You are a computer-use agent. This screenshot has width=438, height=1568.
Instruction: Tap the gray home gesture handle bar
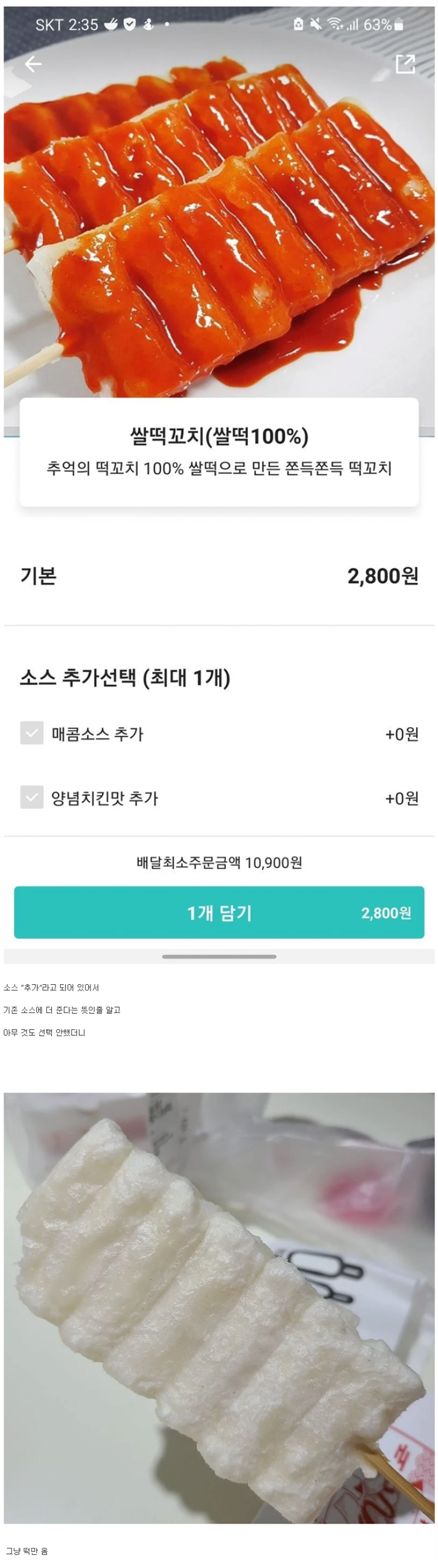point(219,956)
